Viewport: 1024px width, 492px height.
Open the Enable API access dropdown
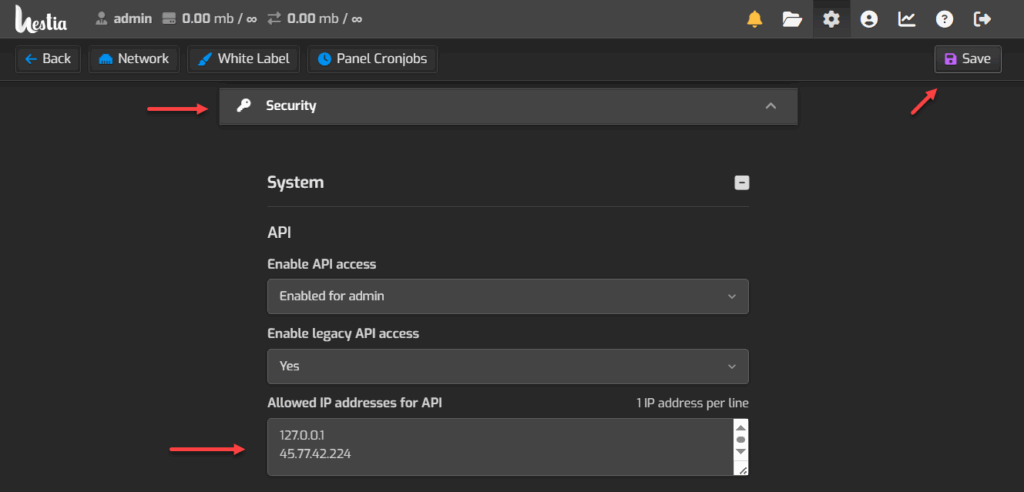click(x=507, y=296)
